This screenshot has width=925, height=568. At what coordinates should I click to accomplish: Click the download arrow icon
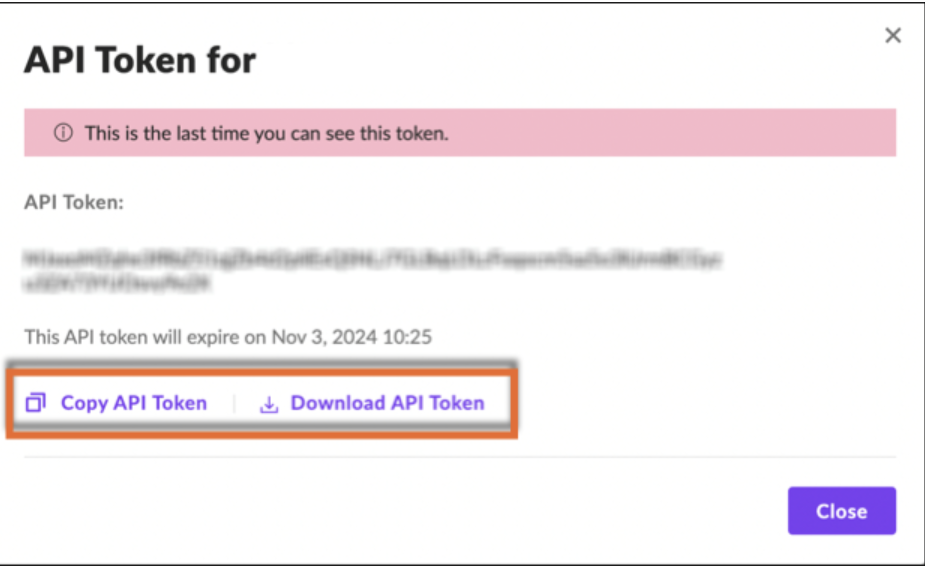[x=268, y=404]
